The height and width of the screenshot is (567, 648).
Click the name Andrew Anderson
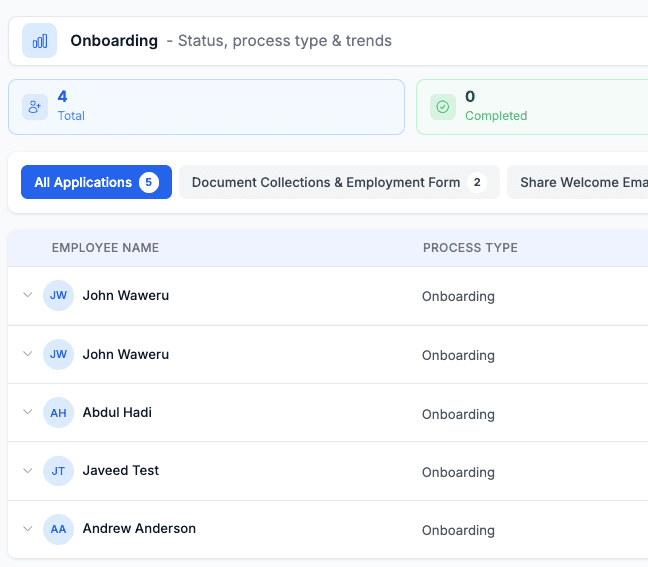point(139,529)
